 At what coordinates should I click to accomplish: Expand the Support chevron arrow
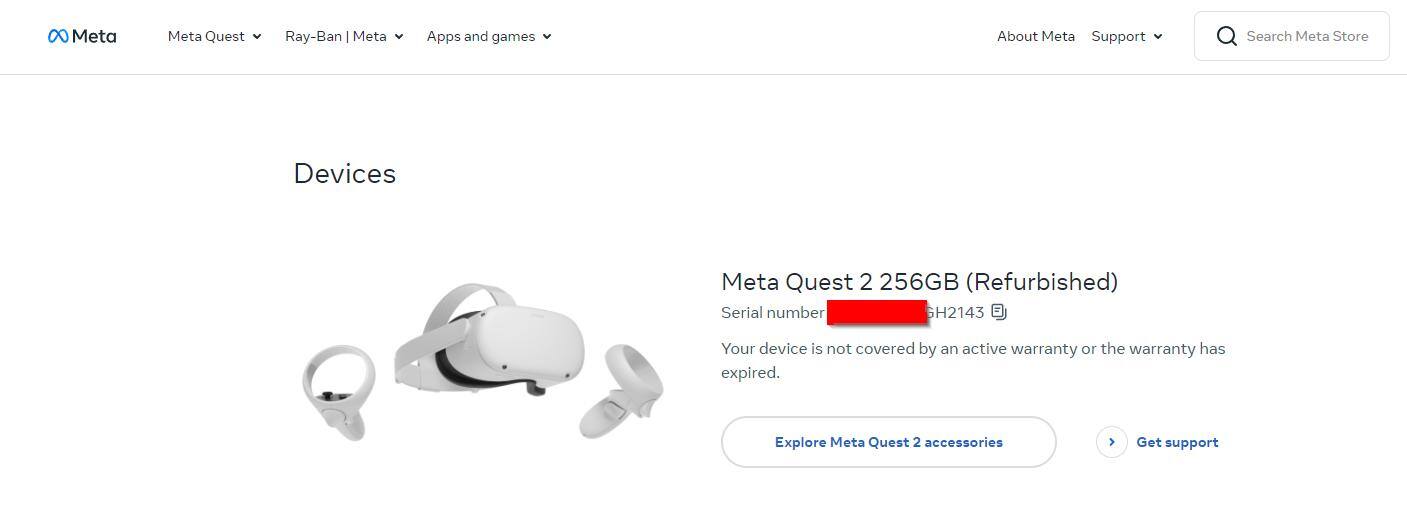[x=1158, y=37]
